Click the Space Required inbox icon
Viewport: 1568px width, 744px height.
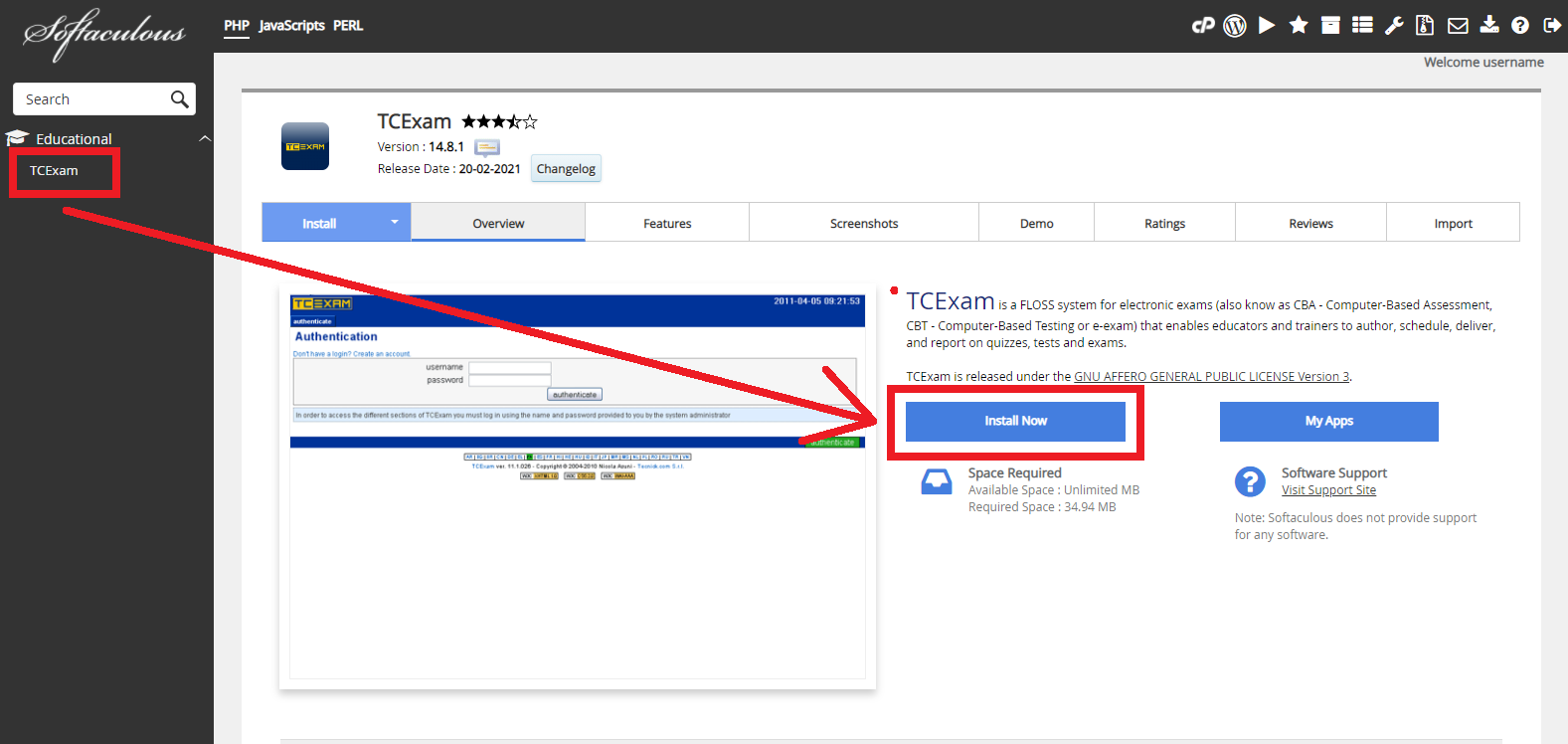tap(937, 481)
